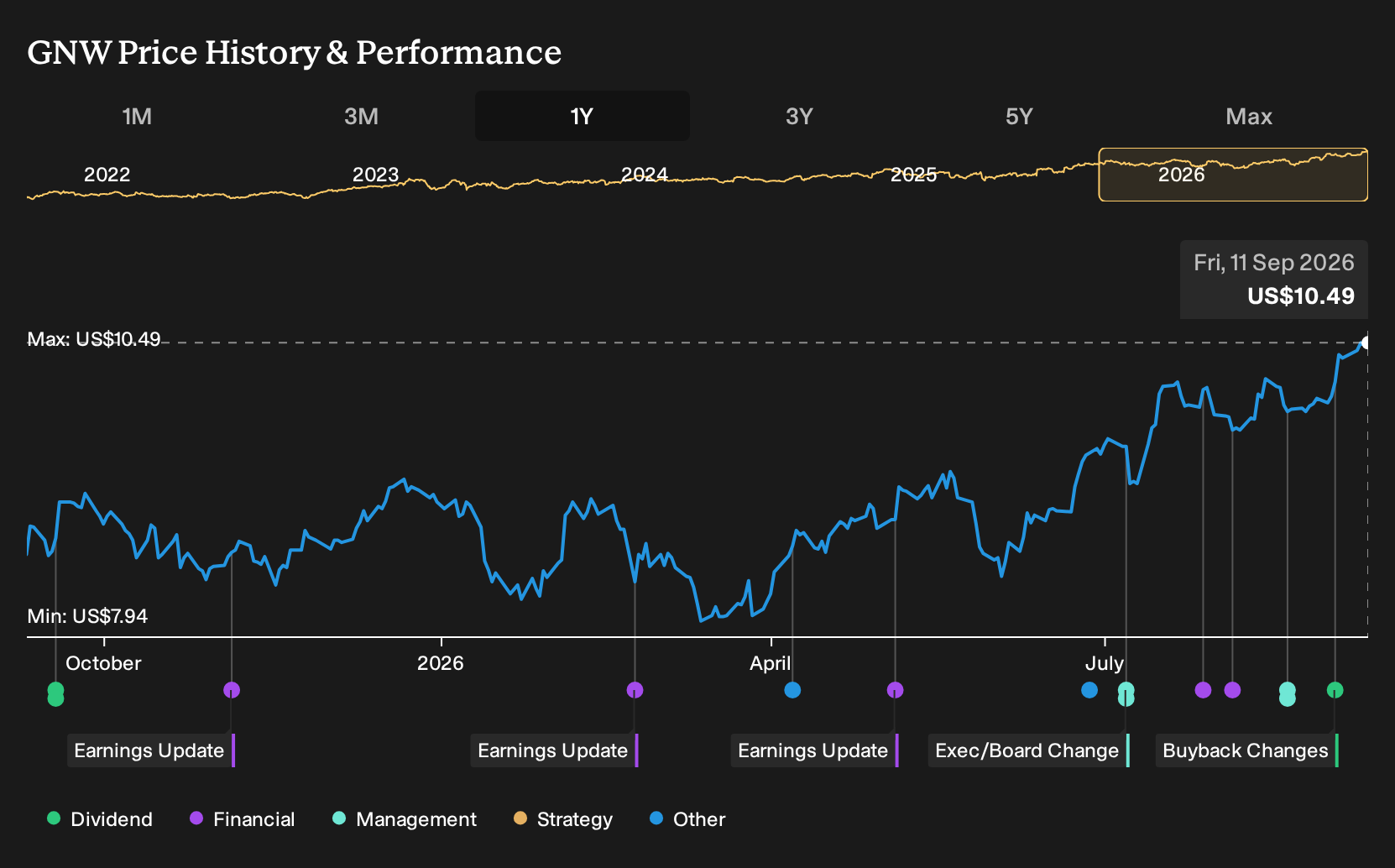Image resolution: width=1395 pixels, height=868 pixels.
Task: Open the middle Earnings Update event label
Action: tap(555, 750)
